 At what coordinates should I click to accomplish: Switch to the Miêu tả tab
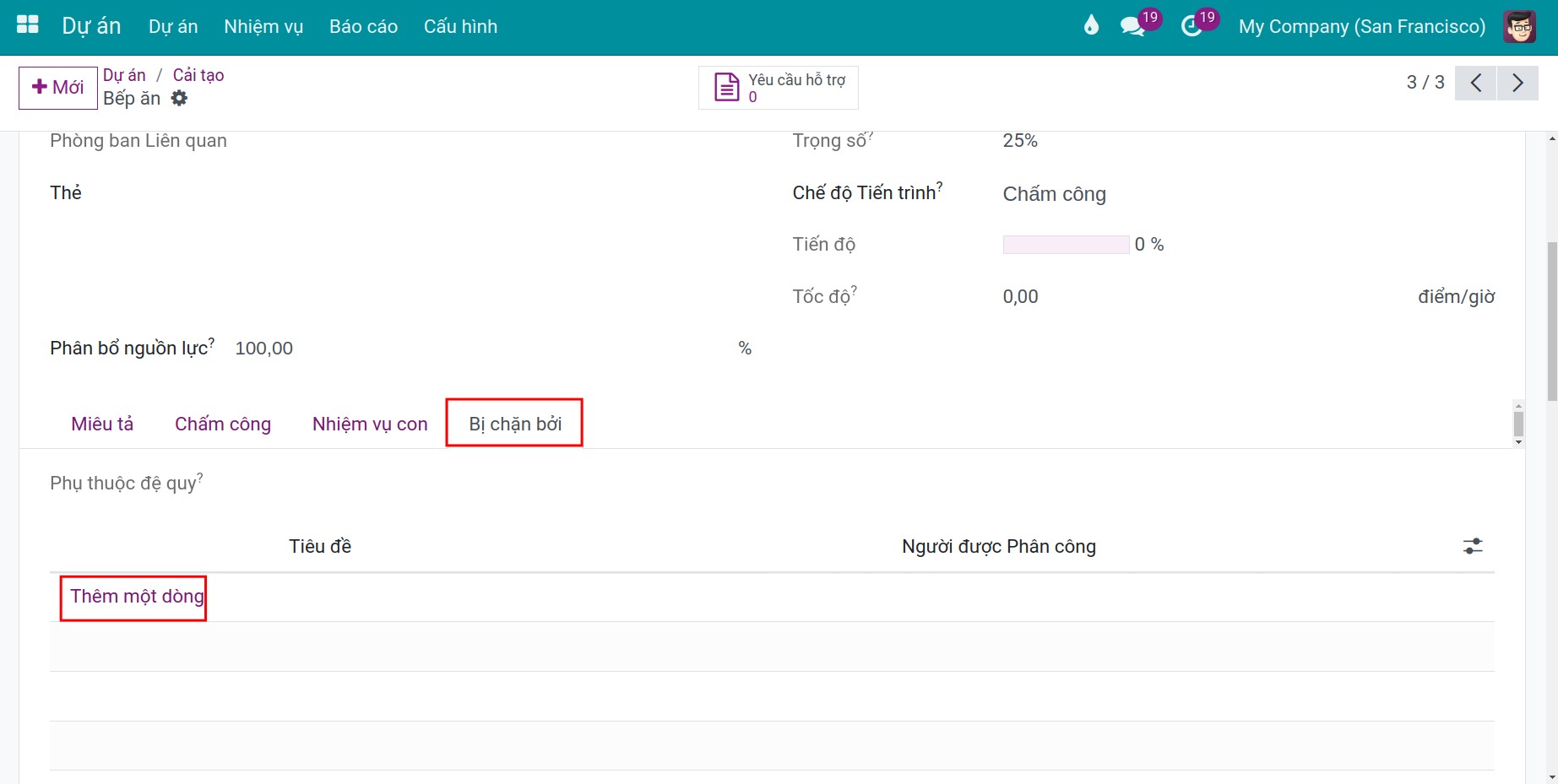point(102,424)
